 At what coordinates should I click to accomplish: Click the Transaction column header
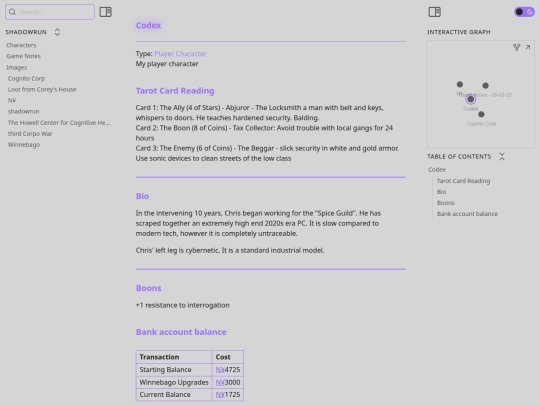click(x=174, y=357)
